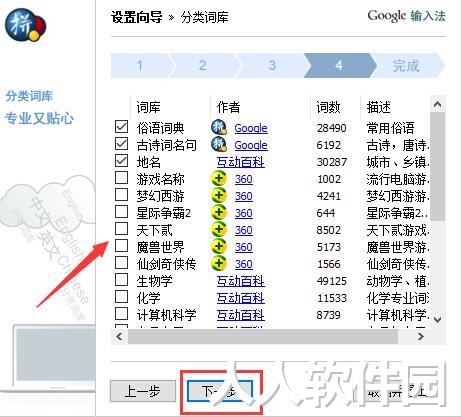This screenshot has width=462, height=417.
Task: Click 360 icon in 魔兽世界 row
Action: tap(219, 246)
